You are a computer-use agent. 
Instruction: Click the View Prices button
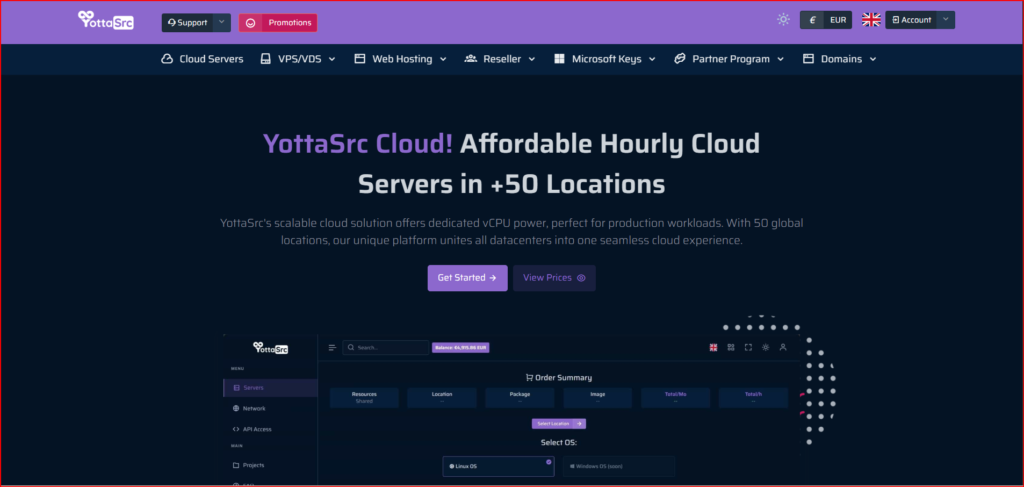pos(554,278)
